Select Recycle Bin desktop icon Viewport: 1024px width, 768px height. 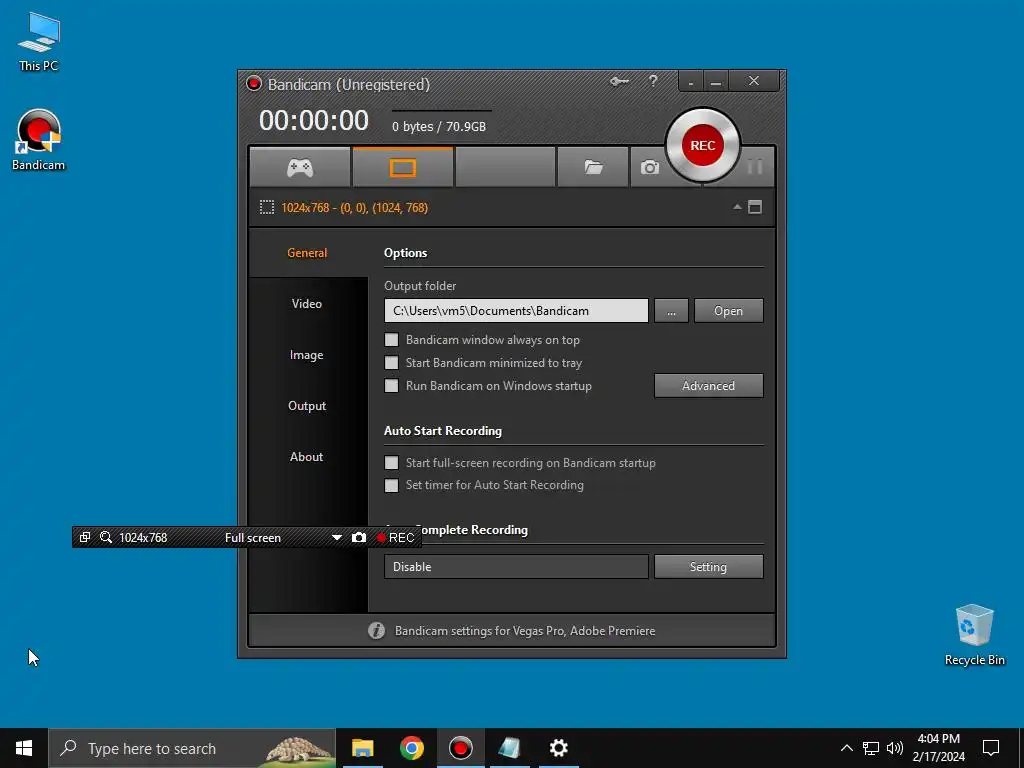tap(974, 635)
